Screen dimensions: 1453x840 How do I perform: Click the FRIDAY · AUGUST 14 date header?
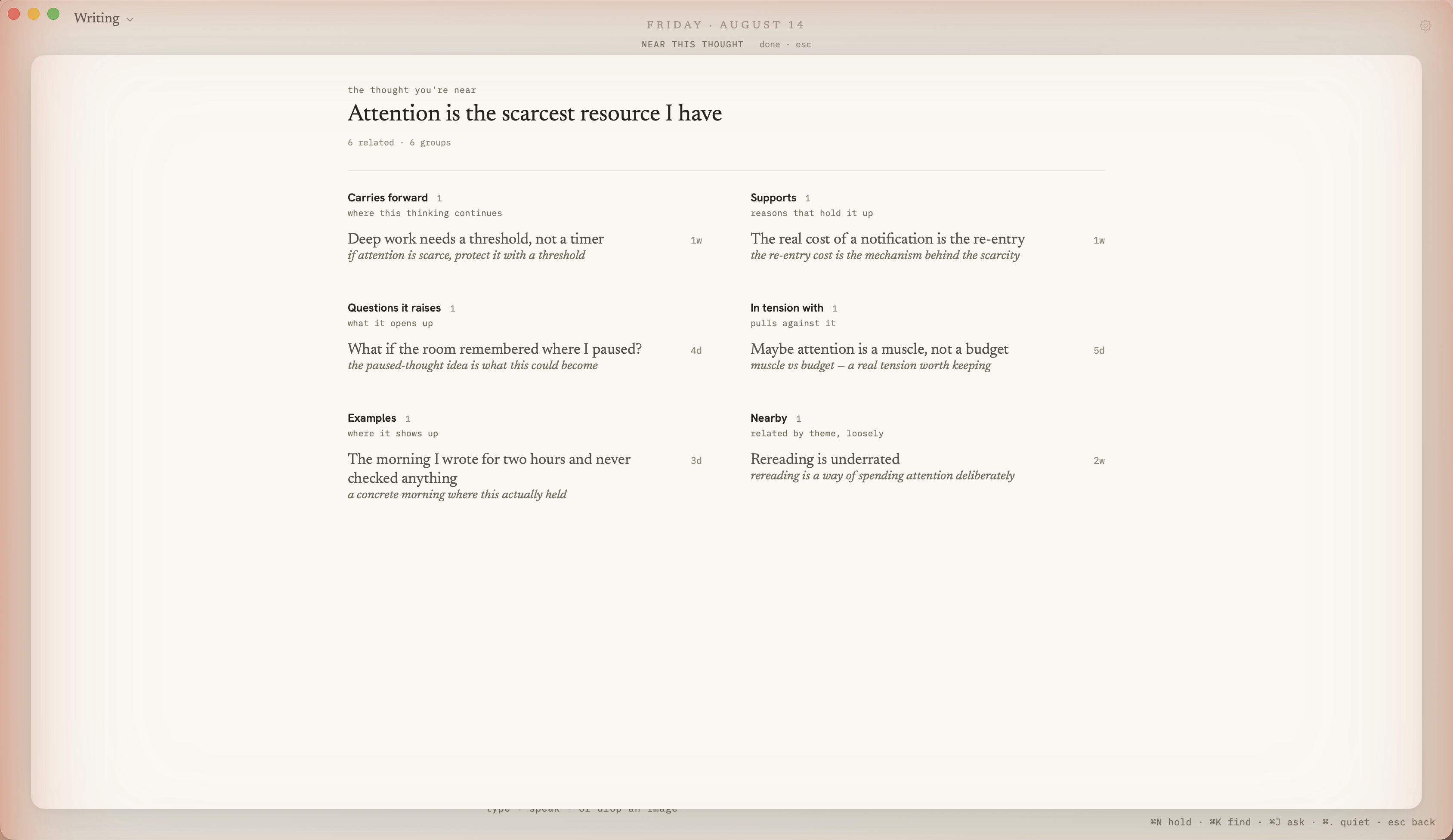click(725, 25)
